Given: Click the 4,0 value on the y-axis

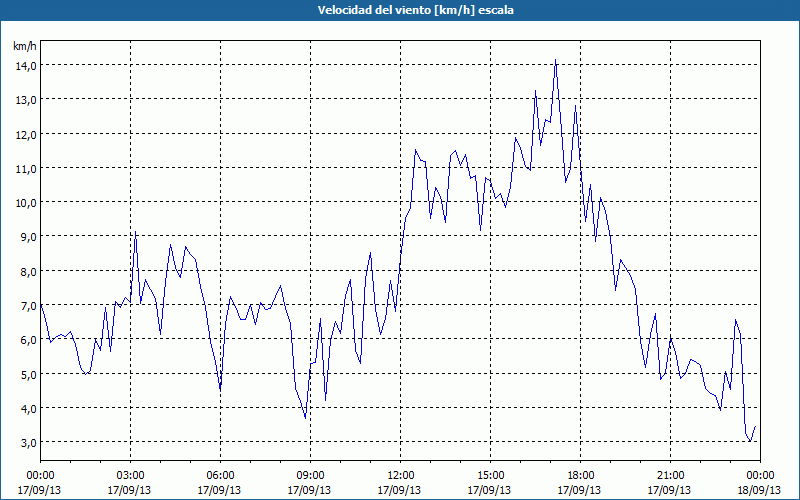Looking at the screenshot, I should point(27,408).
